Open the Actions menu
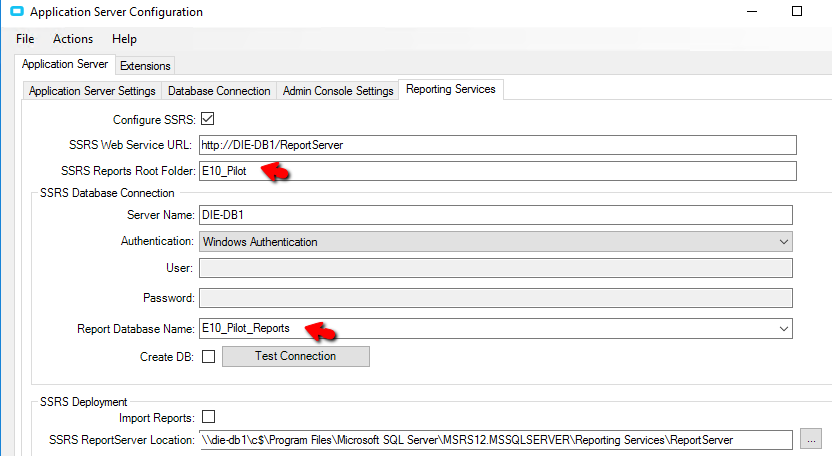This screenshot has width=832, height=456. point(73,39)
